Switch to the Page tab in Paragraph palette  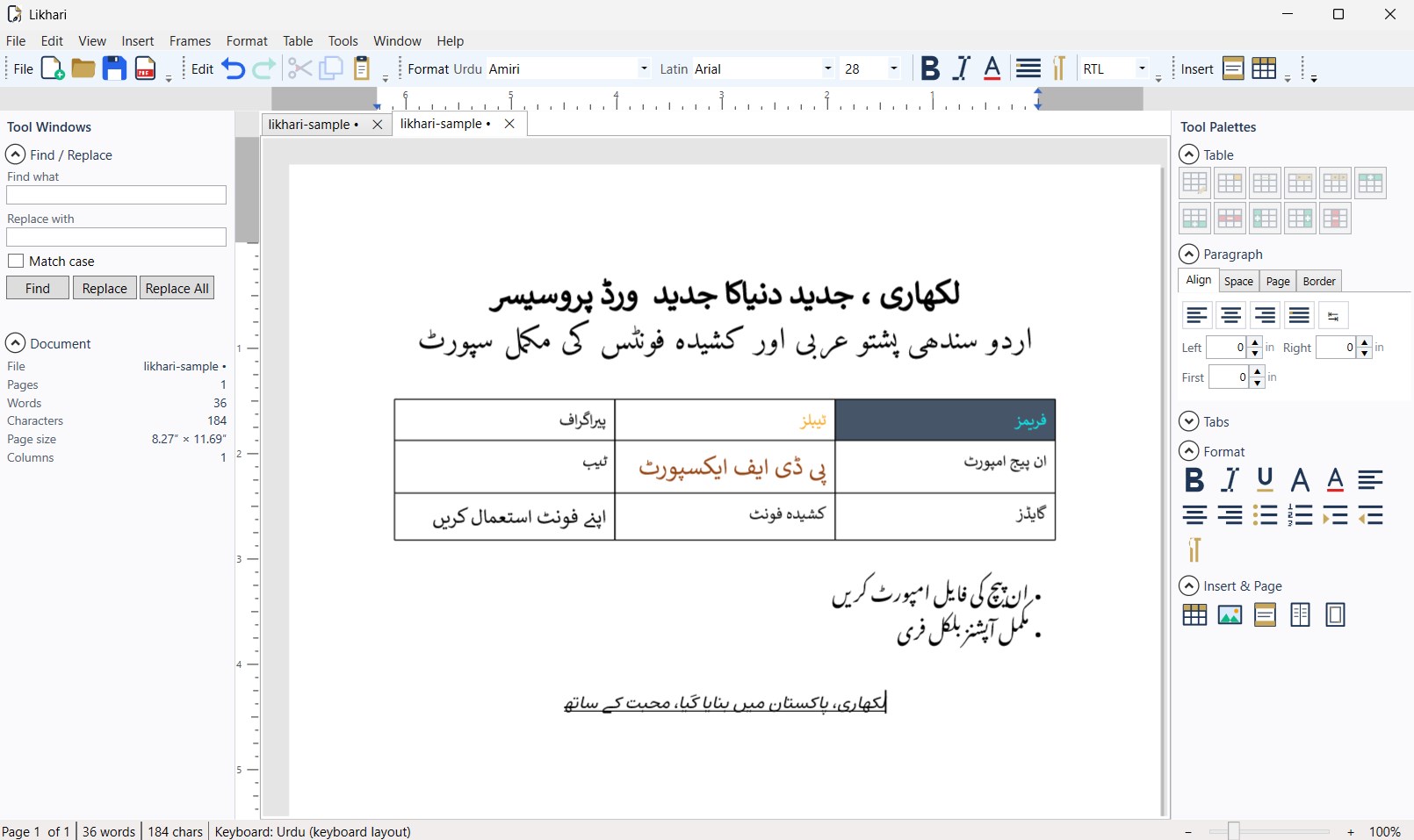coord(1278,281)
